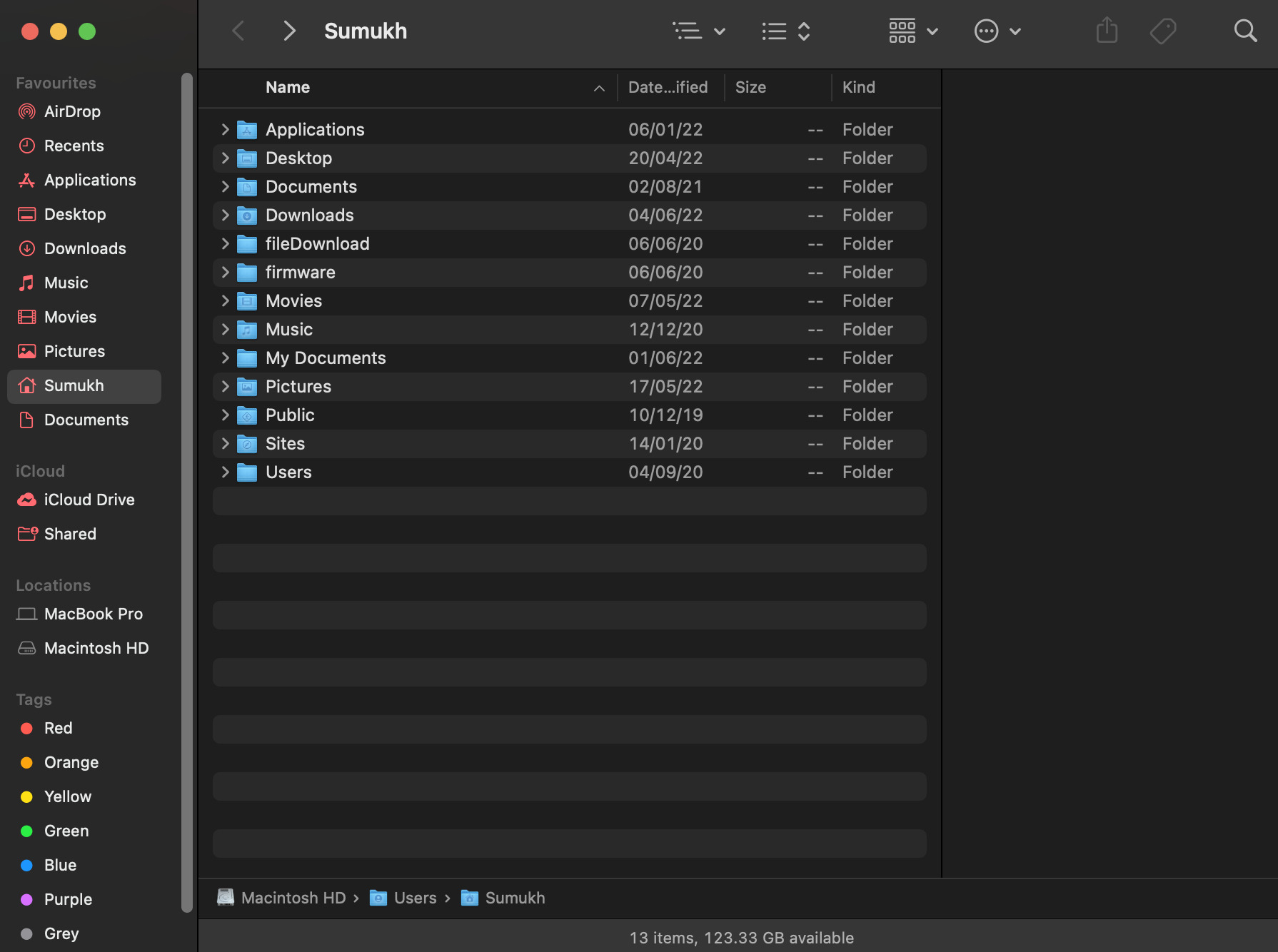Select the Recents sidebar item

coord(74,146)
